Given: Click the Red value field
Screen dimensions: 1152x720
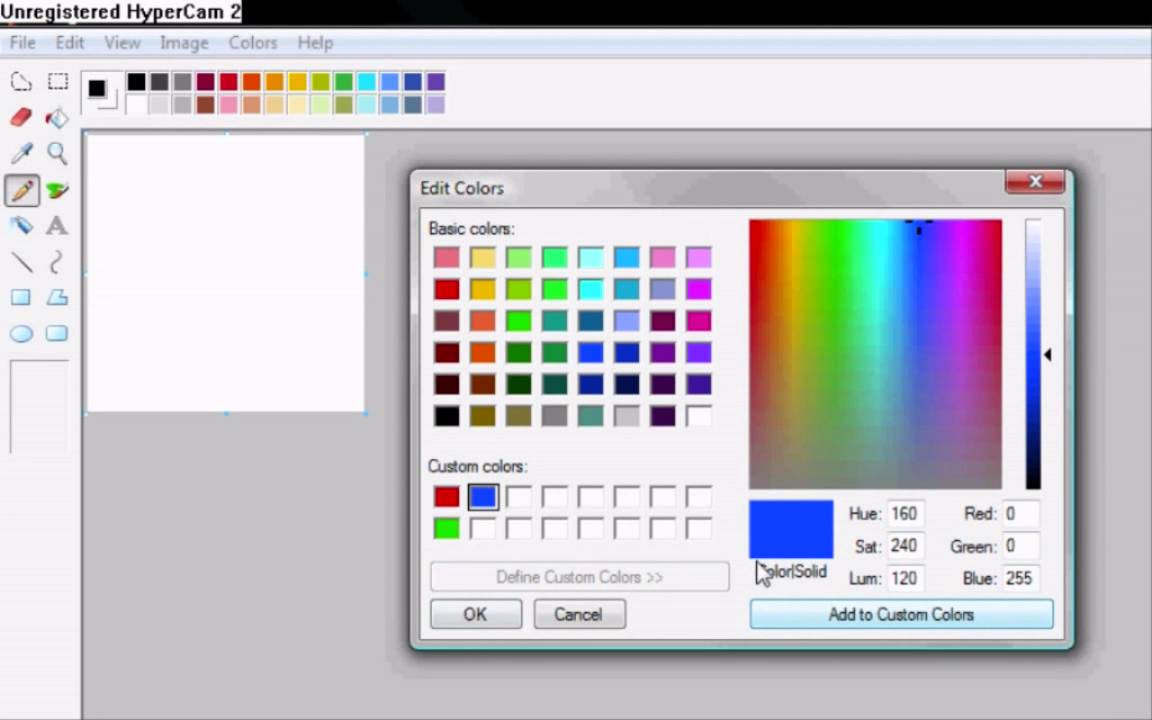Looking at the screenshot, I should coord(1020,514).
